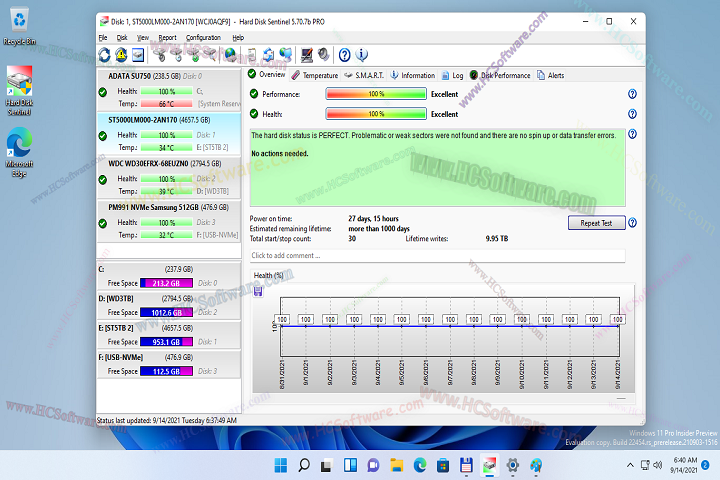Open the Disk menu
The width and height of the screenshot is (720, 480).
(122, 38)
